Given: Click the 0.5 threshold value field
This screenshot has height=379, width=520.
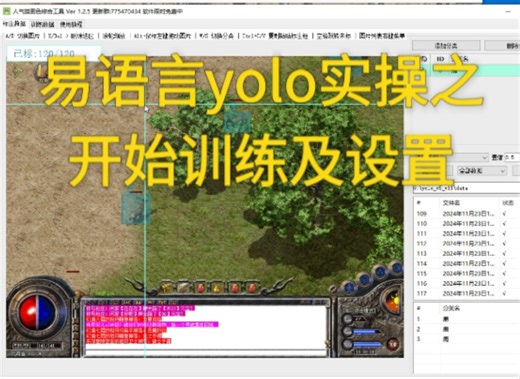Looking at the screenshot, I should click(x=512, y=157).
